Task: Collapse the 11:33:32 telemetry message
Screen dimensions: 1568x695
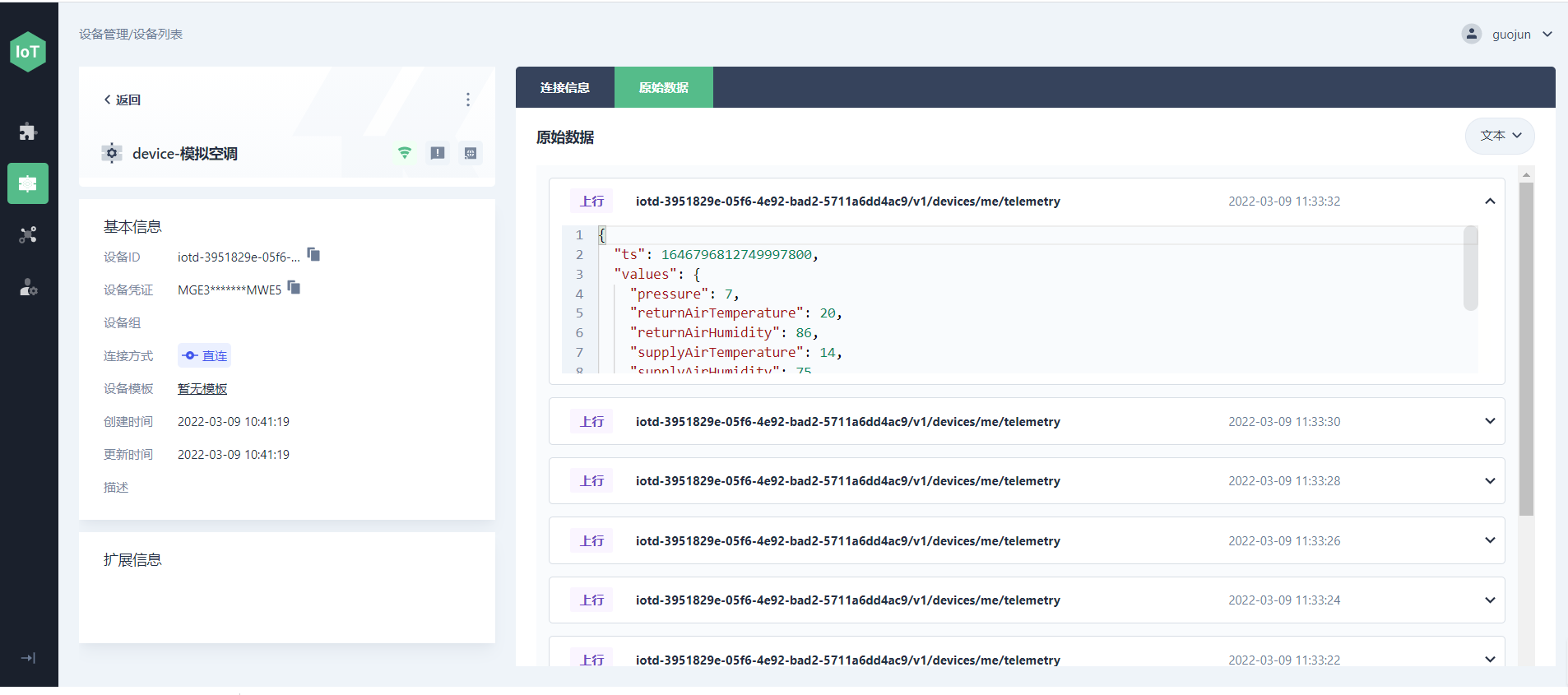Action: [1489, 202]
